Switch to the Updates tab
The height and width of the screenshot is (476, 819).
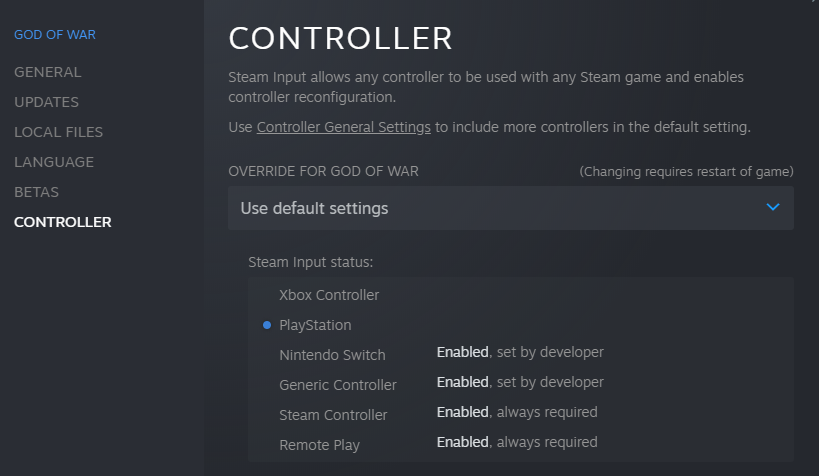(x=46, y=102)
